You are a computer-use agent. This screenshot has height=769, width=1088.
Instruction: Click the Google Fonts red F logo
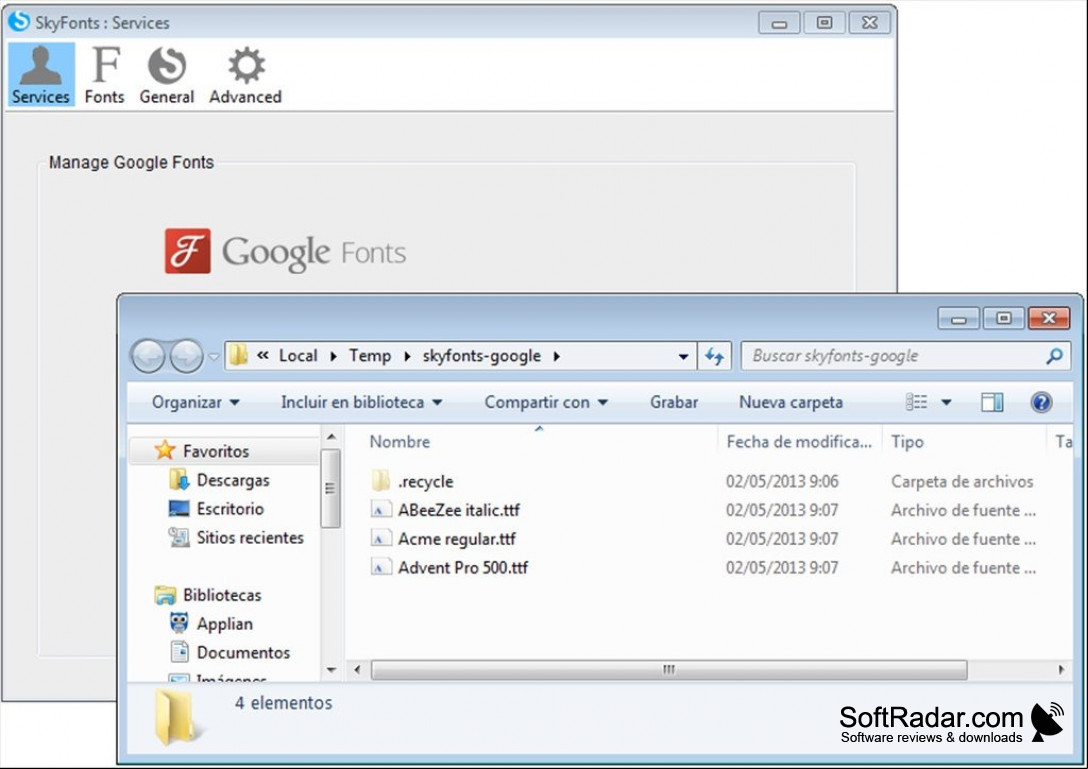(187, 251)
